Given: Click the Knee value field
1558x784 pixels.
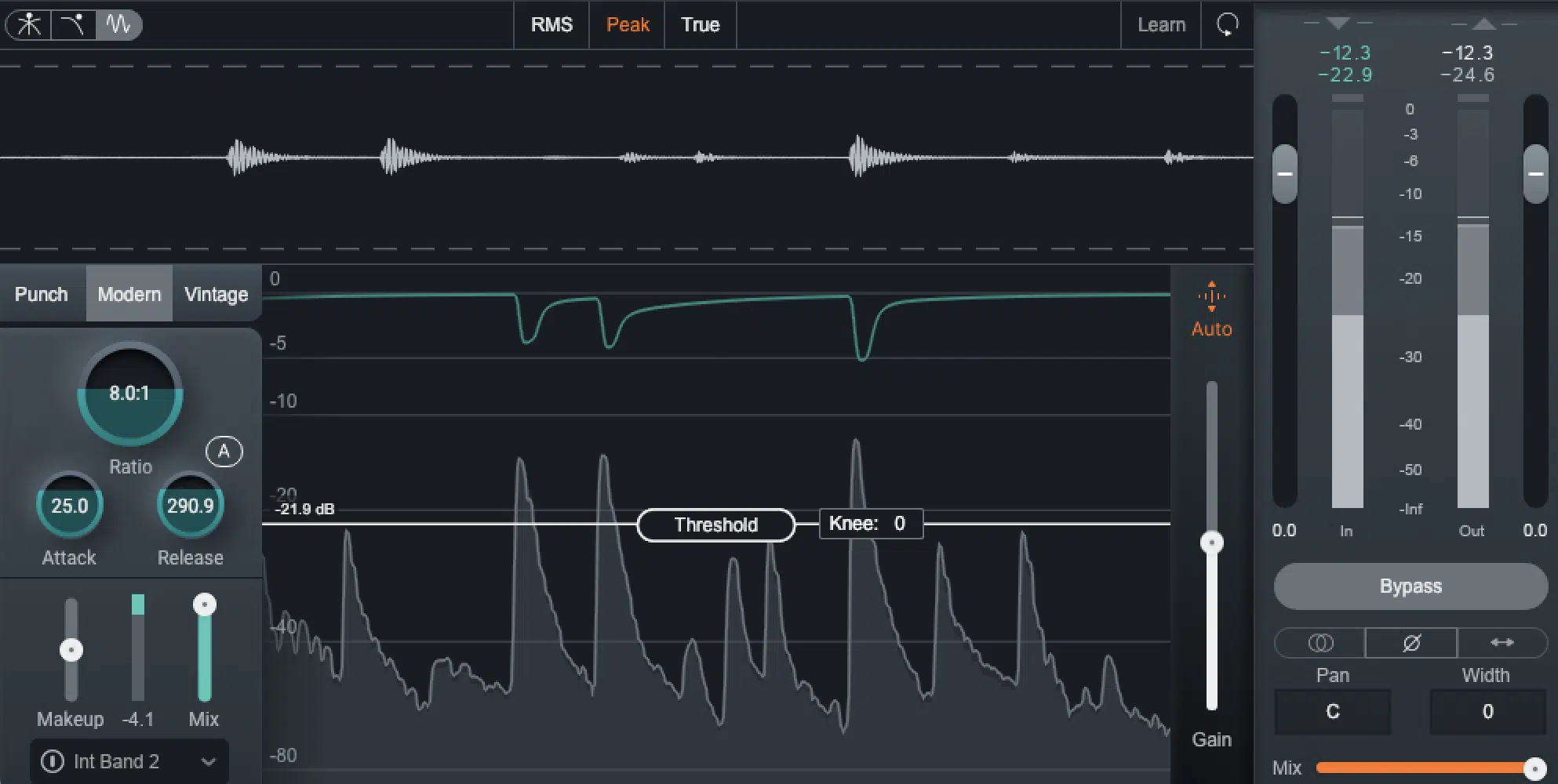Looking at the screenshot, I should pyautogui.click(x=871, y=524).
